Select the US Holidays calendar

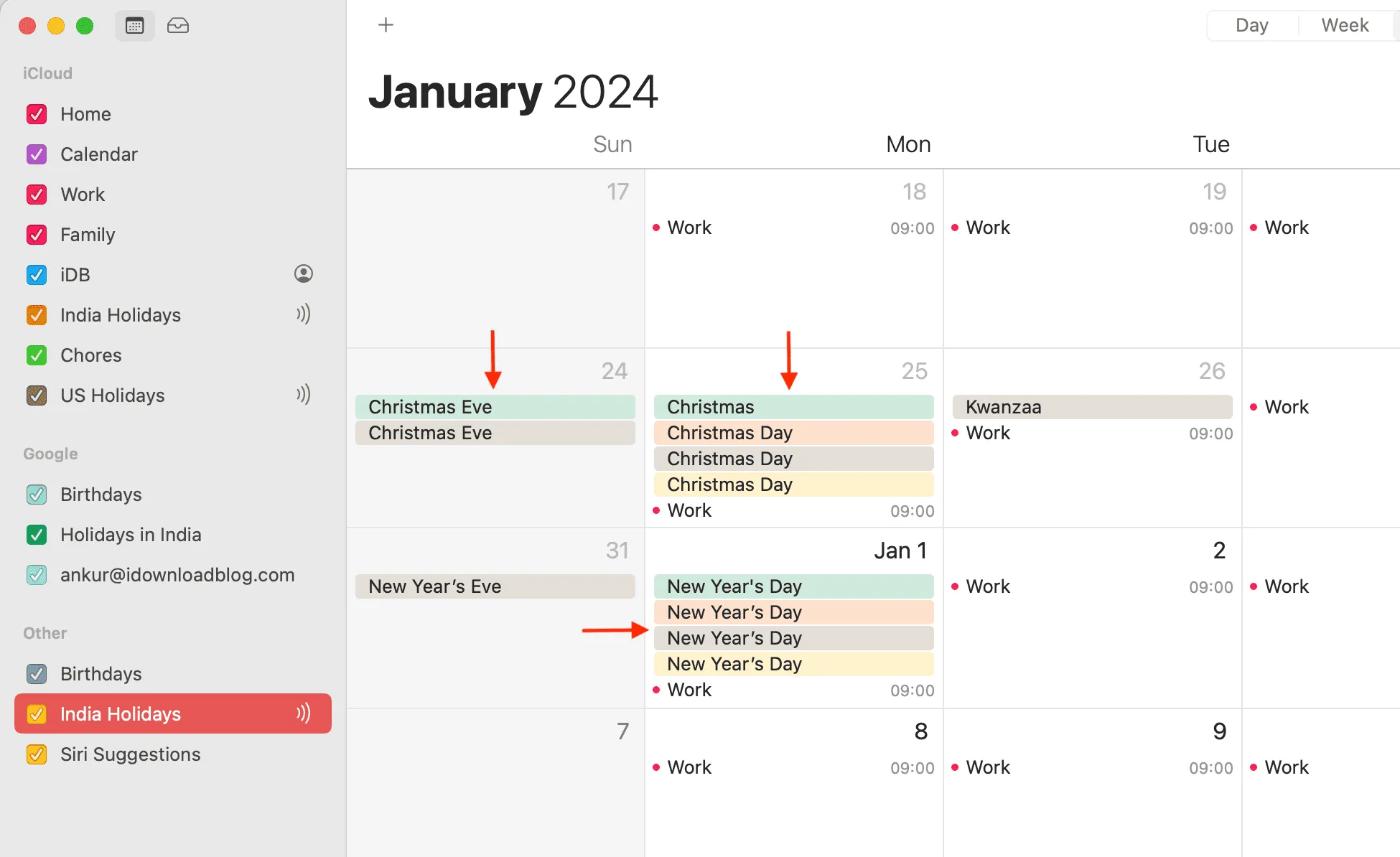[x=112, y=395]
